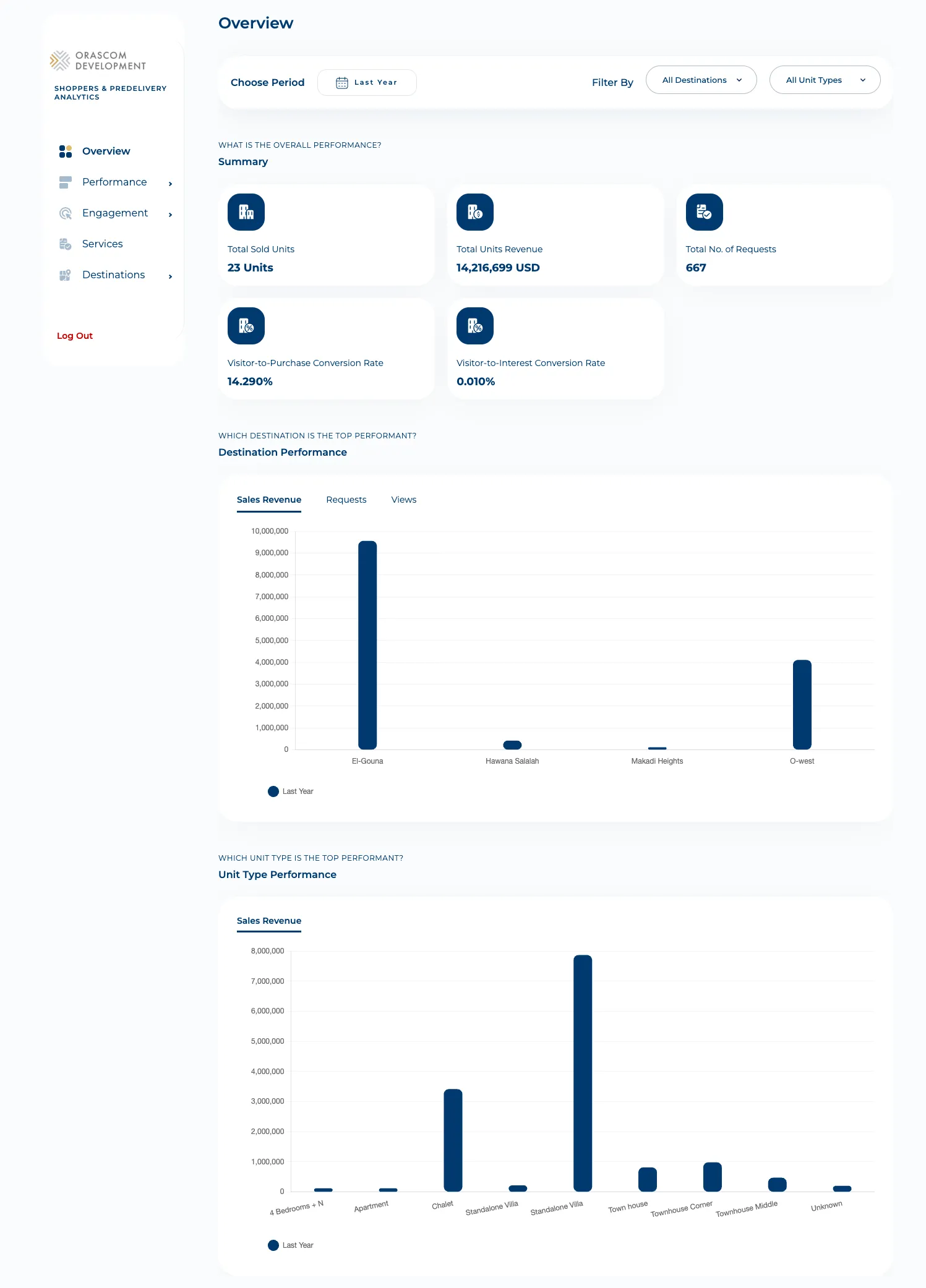Click the 14.290% conversion value

250,382
